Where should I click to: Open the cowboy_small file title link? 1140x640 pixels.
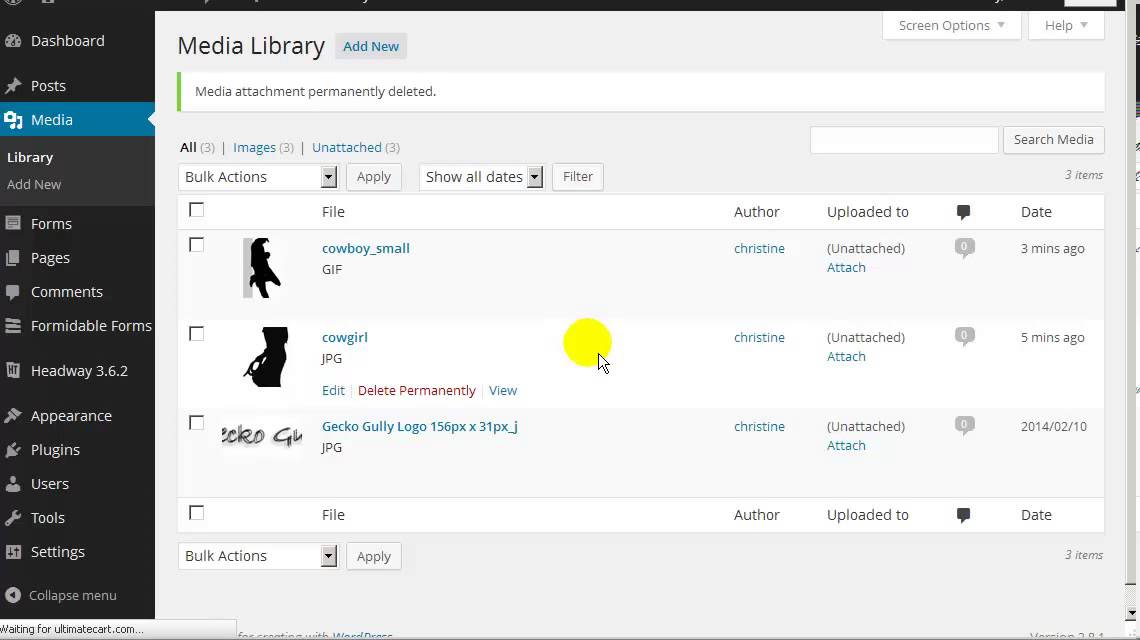[366, 248]
